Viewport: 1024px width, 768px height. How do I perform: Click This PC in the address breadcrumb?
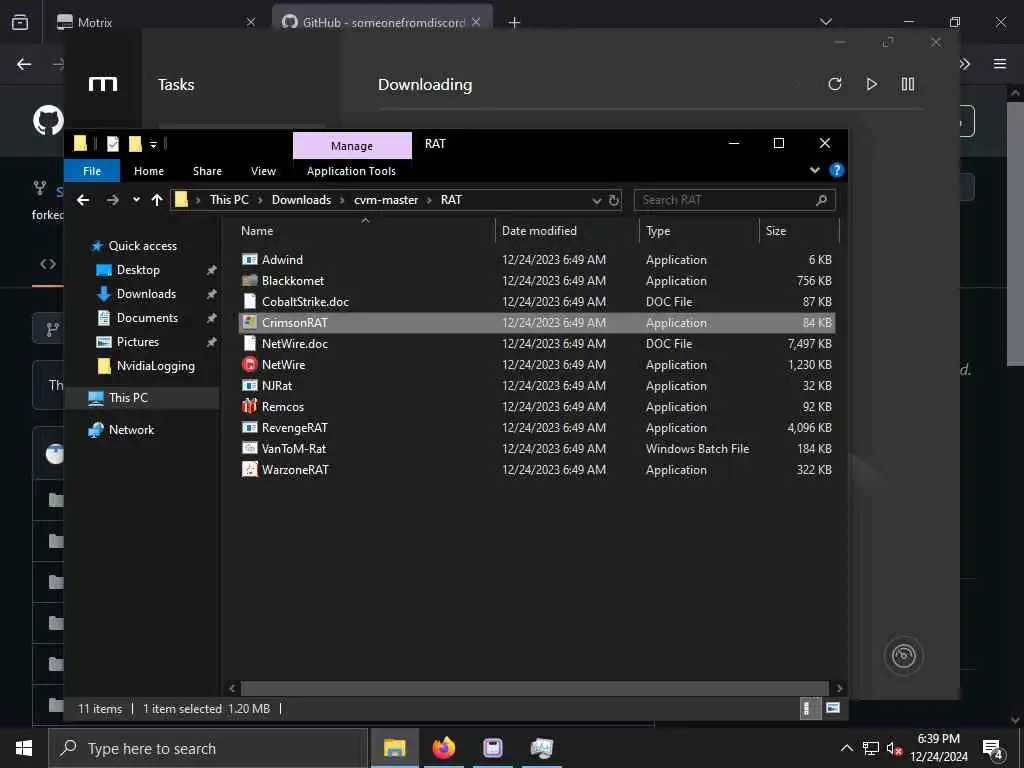coord(229,200)
